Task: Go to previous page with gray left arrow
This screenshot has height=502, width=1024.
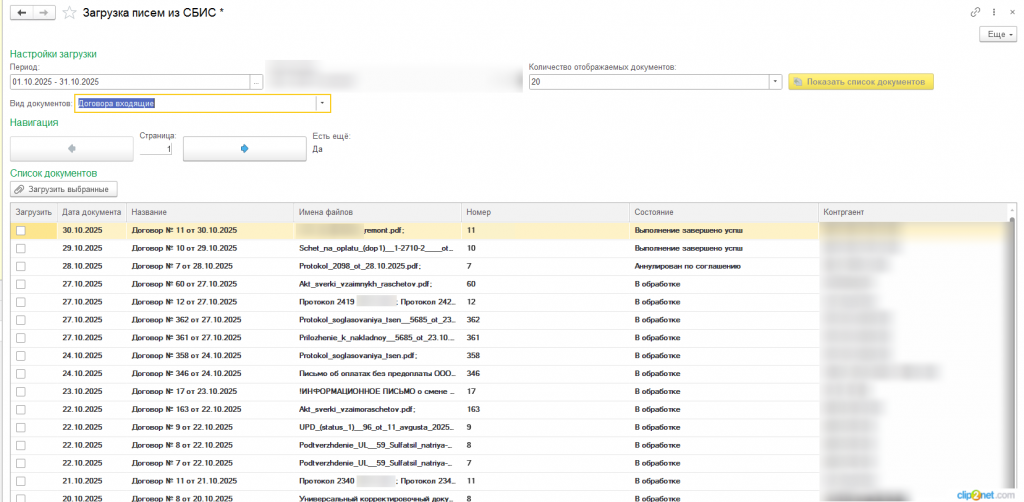Action: 72,149
